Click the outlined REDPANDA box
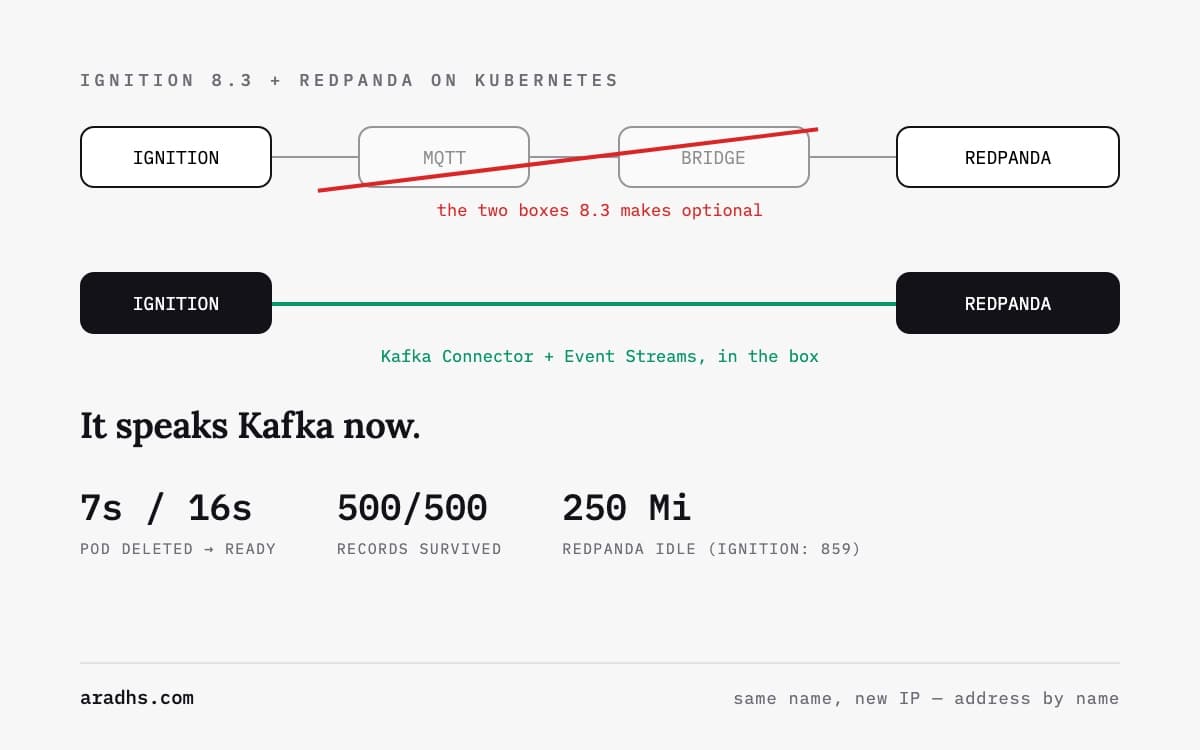 point(1008,157)
